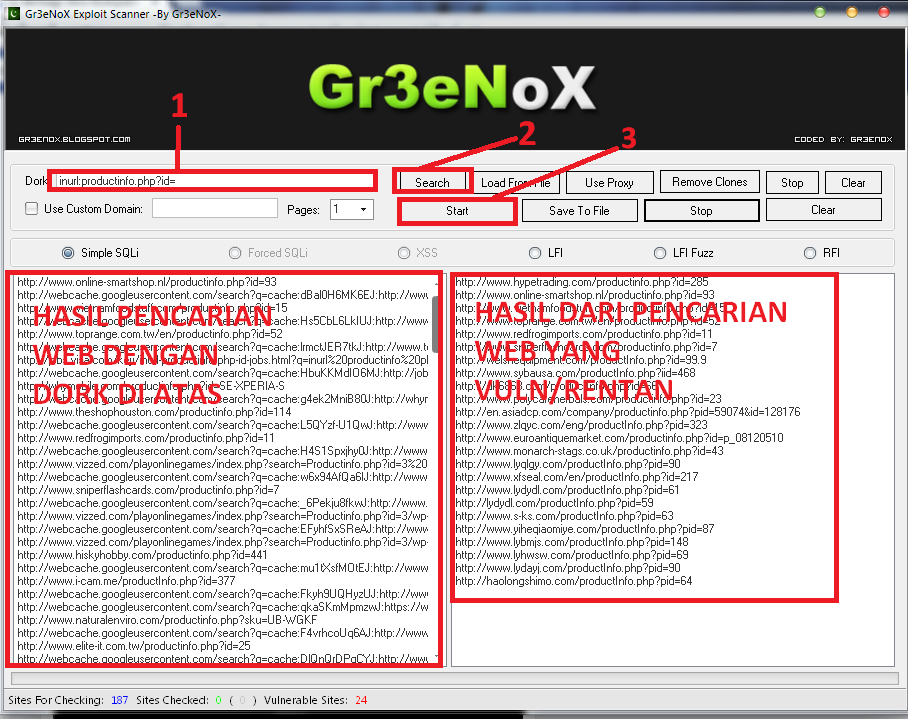Open the Pages dropdown
The image size is (908, 719).
point(363,209)
